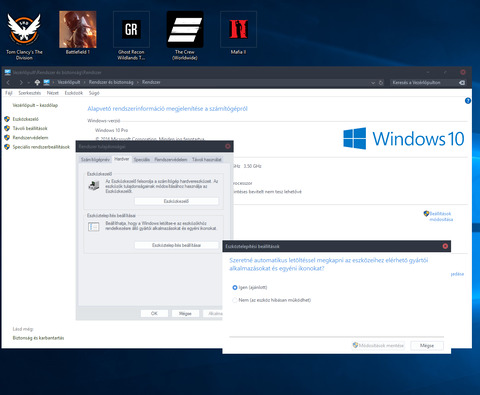Click Rendszer és biztonság breadcrumb segment
Viewport: 480px width, 395px height.
click(111, 82)
